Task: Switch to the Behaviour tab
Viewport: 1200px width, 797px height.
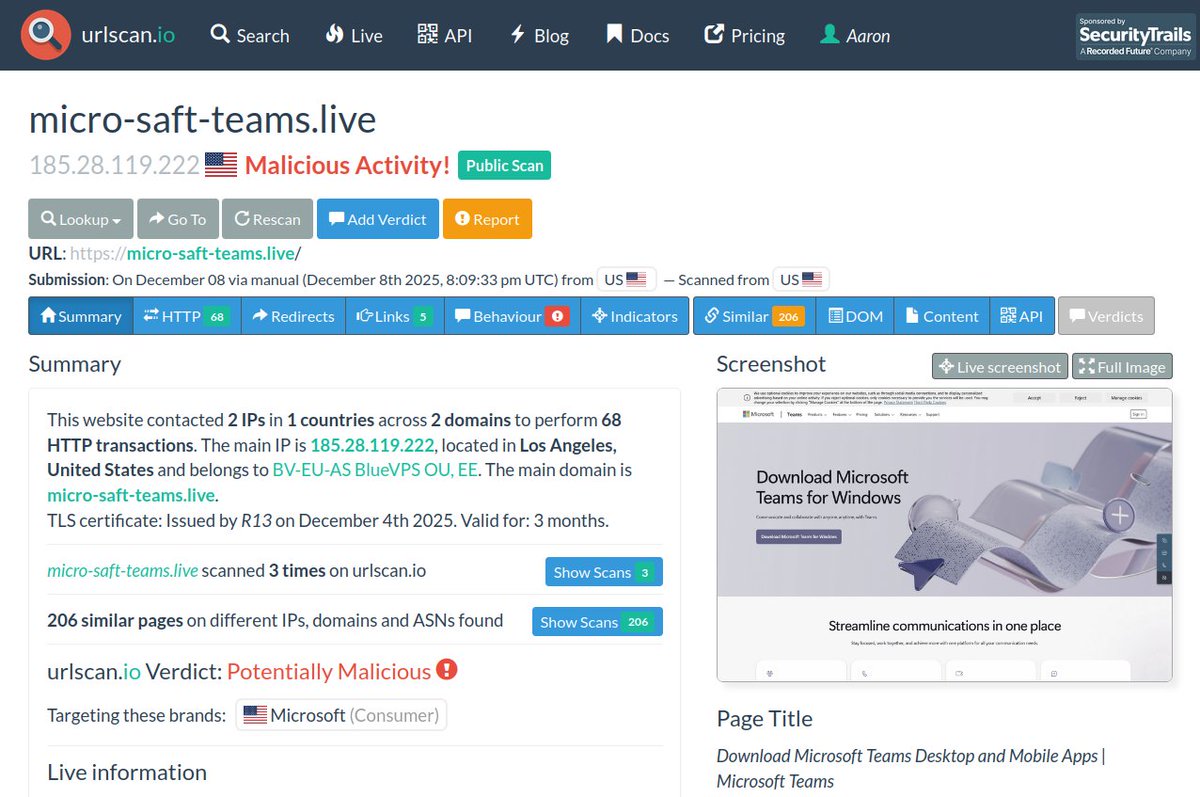Action: coord(511,316)
